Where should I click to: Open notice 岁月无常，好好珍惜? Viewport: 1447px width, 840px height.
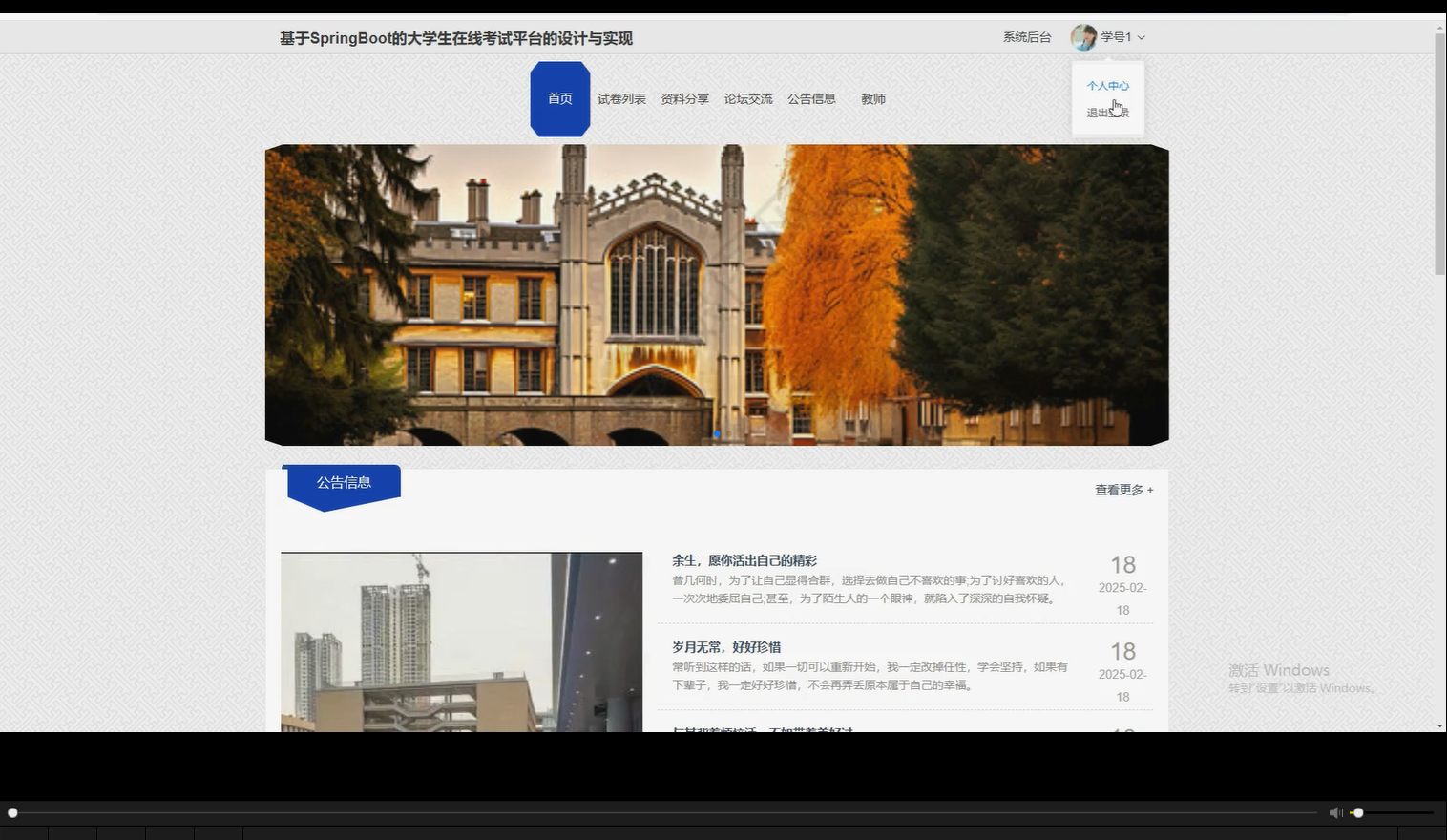[x=726, y=647]
